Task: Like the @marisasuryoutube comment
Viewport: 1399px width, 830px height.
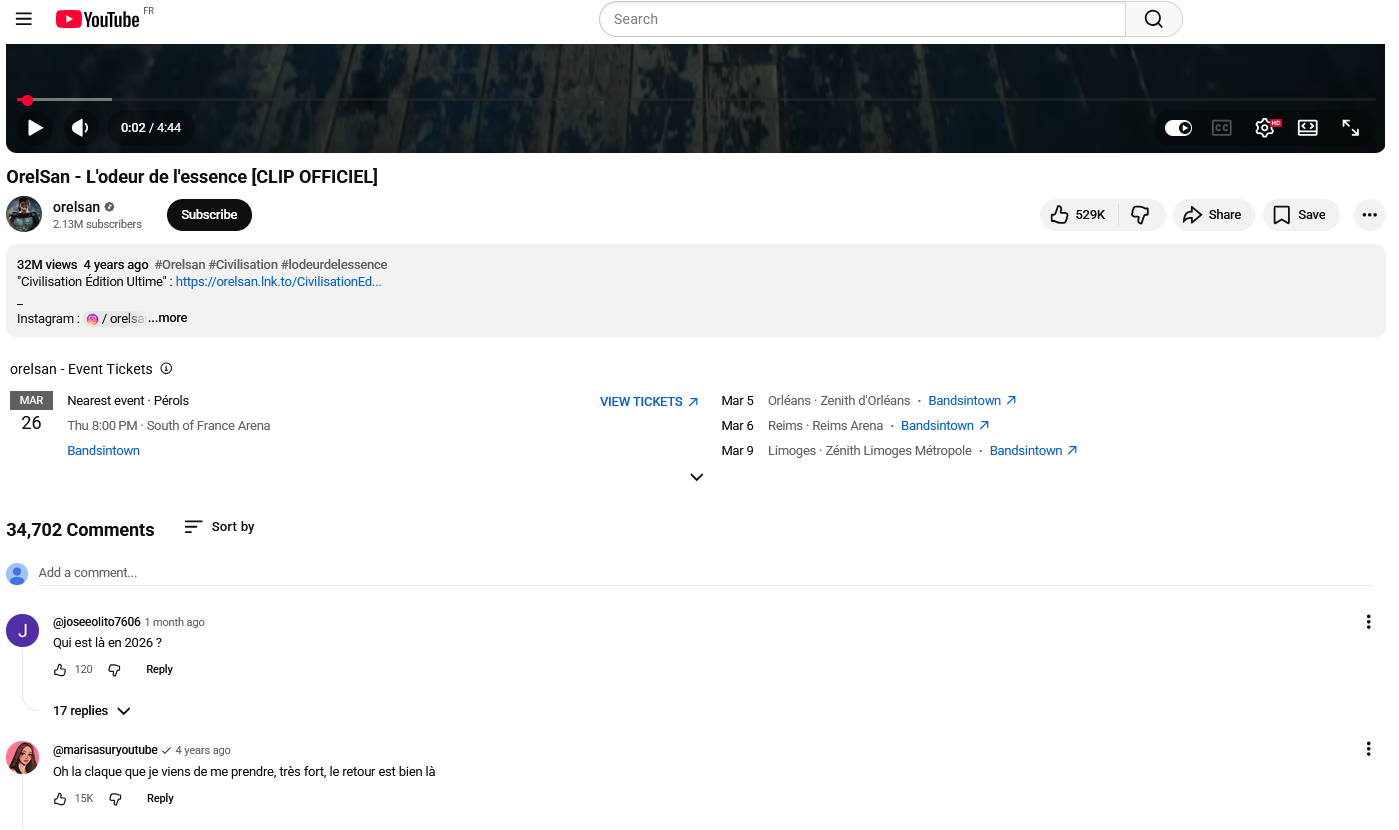Action: [60, 799]
